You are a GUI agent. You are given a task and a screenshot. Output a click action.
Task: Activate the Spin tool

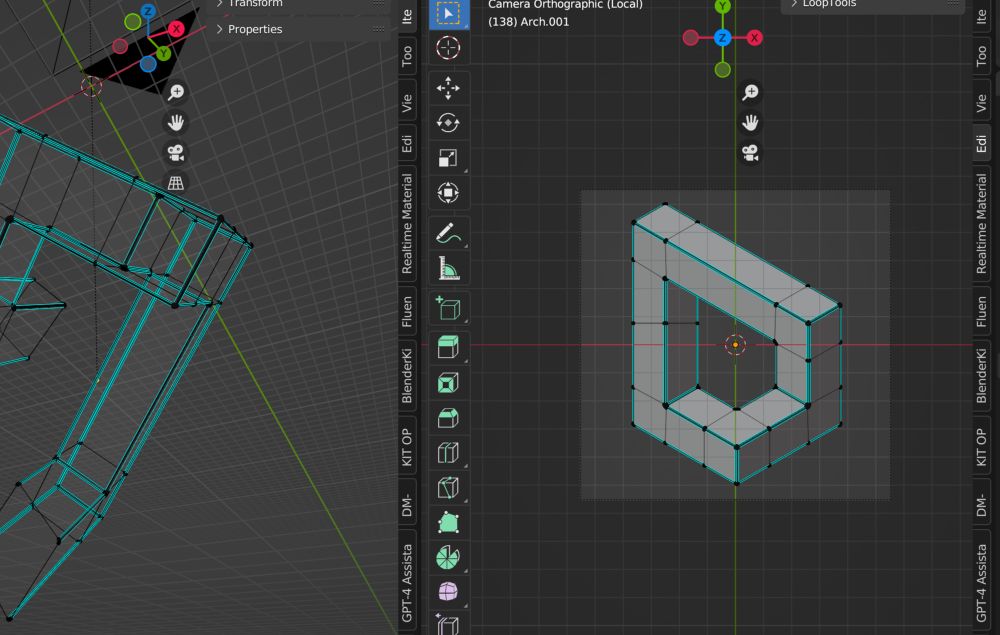coord(448,558)
